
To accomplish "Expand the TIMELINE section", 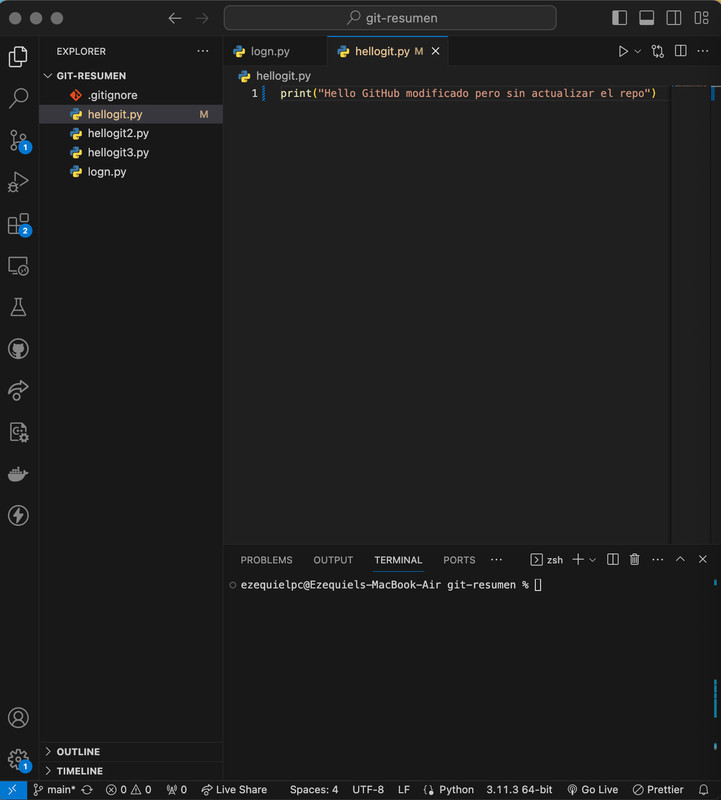I will click(x=131, y=771).
